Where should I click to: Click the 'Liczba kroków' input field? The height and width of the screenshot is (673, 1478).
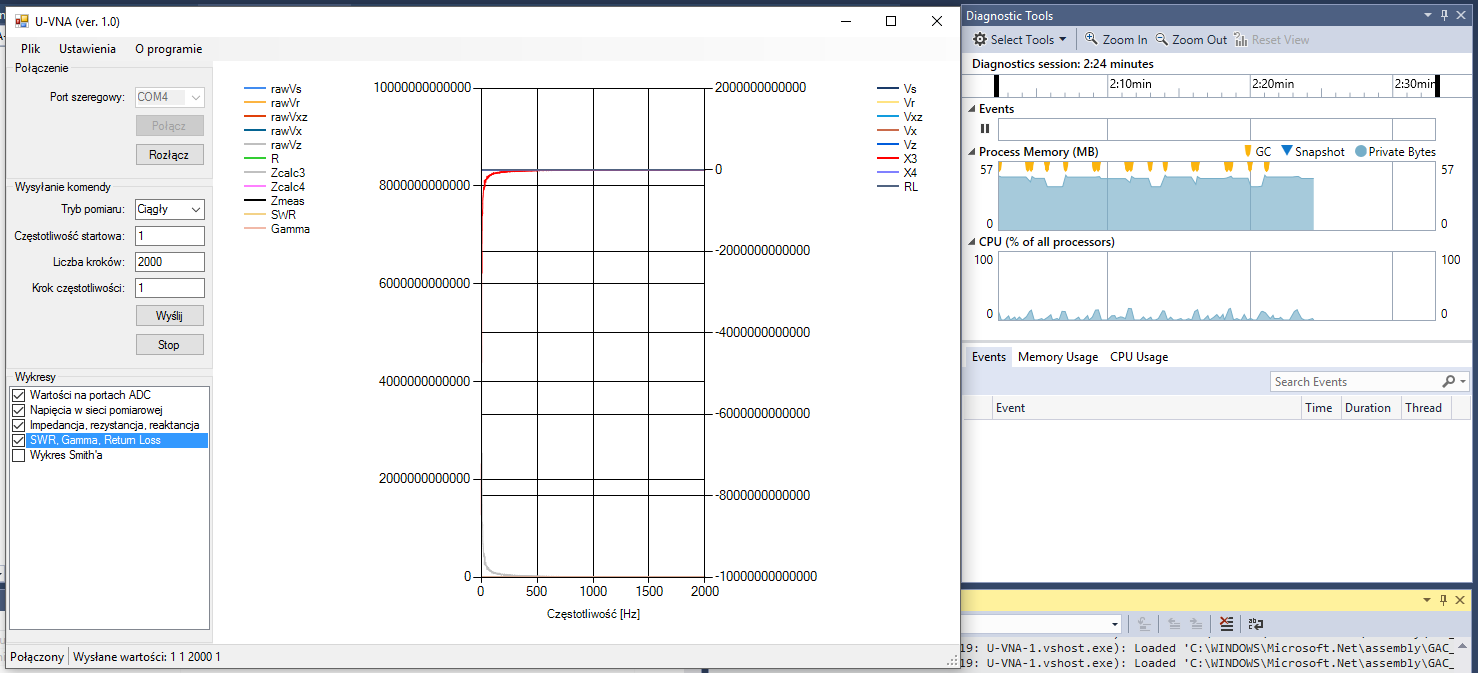coord(169,262)
